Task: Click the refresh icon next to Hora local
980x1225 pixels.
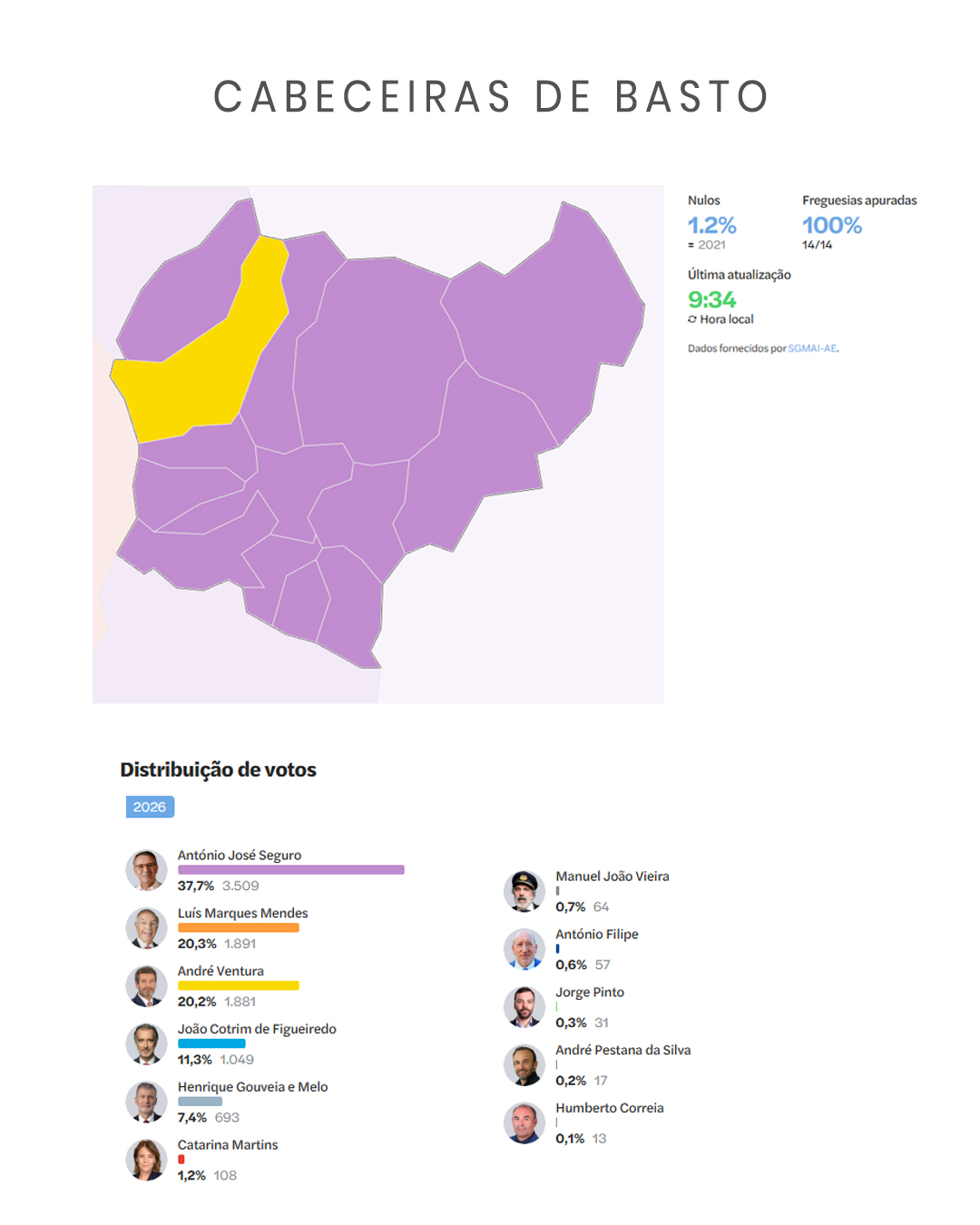Action: coord(694,319)
